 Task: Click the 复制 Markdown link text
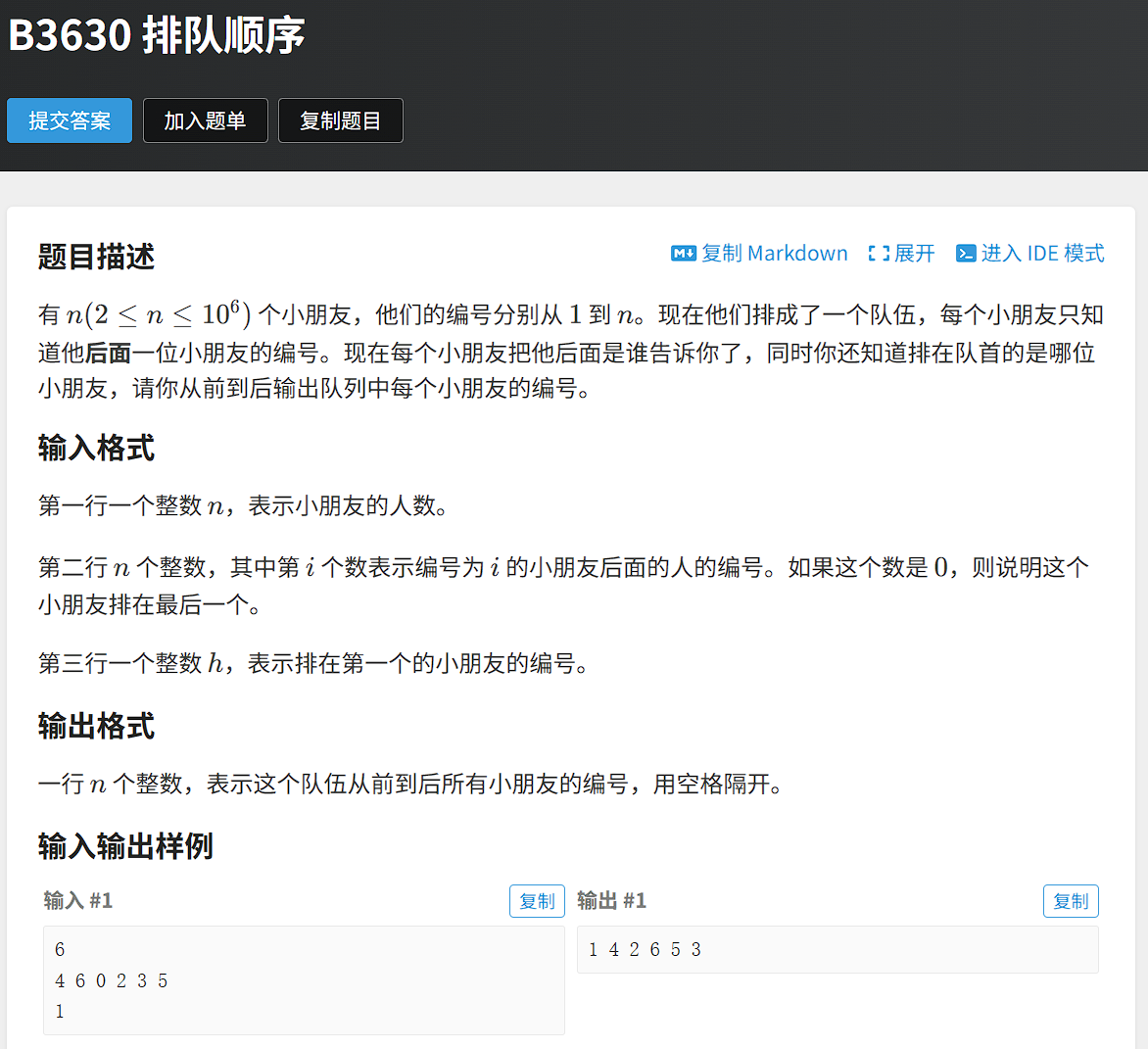(x=775, y=254)
